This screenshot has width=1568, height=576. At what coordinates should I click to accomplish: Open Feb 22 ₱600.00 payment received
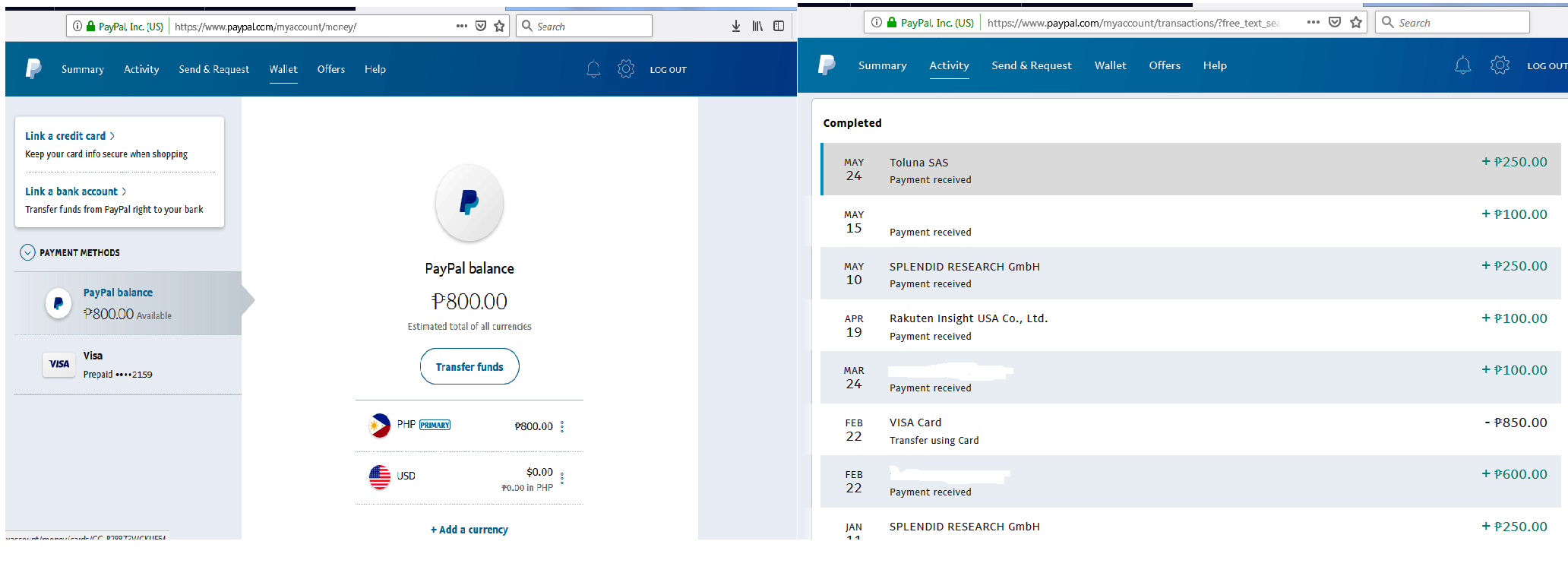tap(1191, 481)
